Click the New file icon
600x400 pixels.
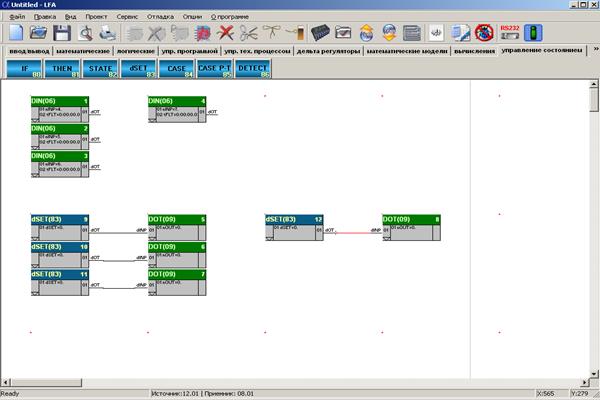coord(18,33)
